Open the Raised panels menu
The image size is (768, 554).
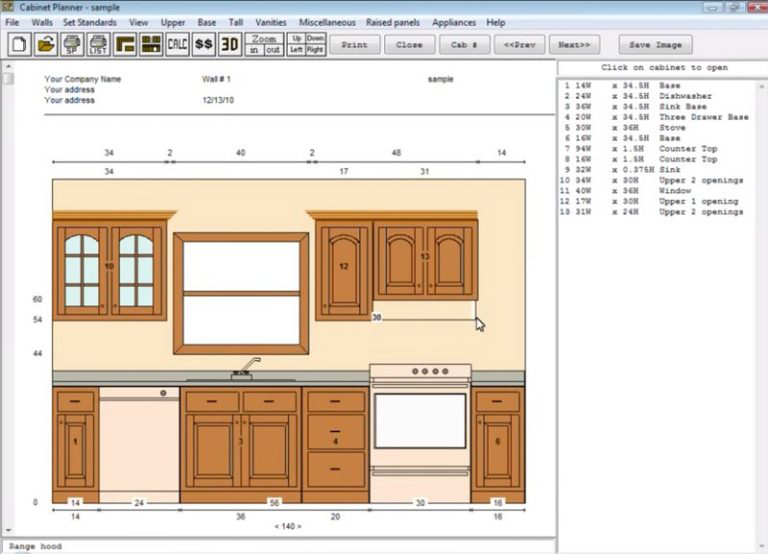[393, 22]
